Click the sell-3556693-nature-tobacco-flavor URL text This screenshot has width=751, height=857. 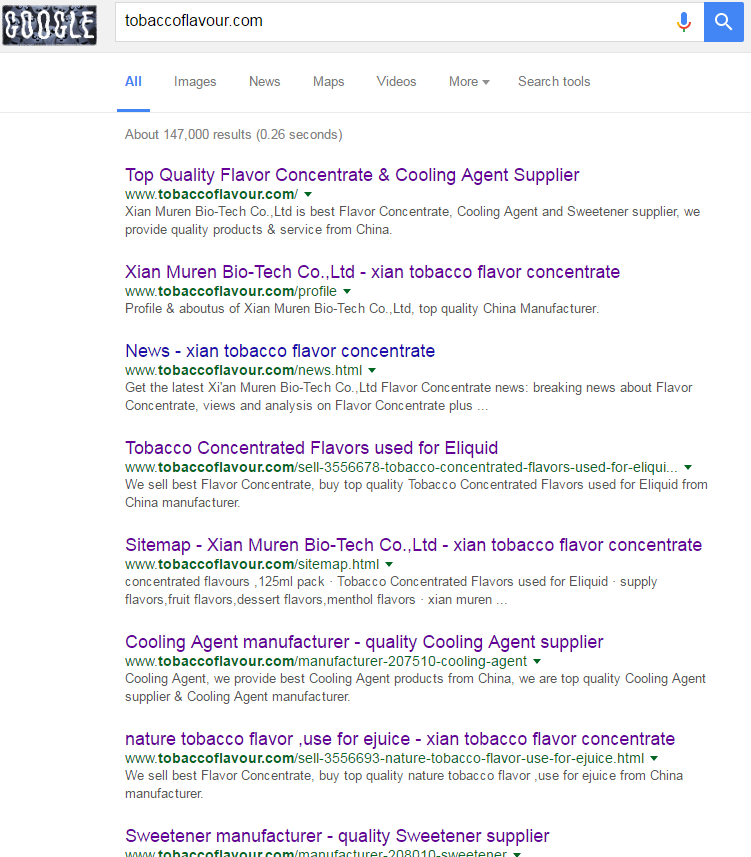click(x=384, y=758)
